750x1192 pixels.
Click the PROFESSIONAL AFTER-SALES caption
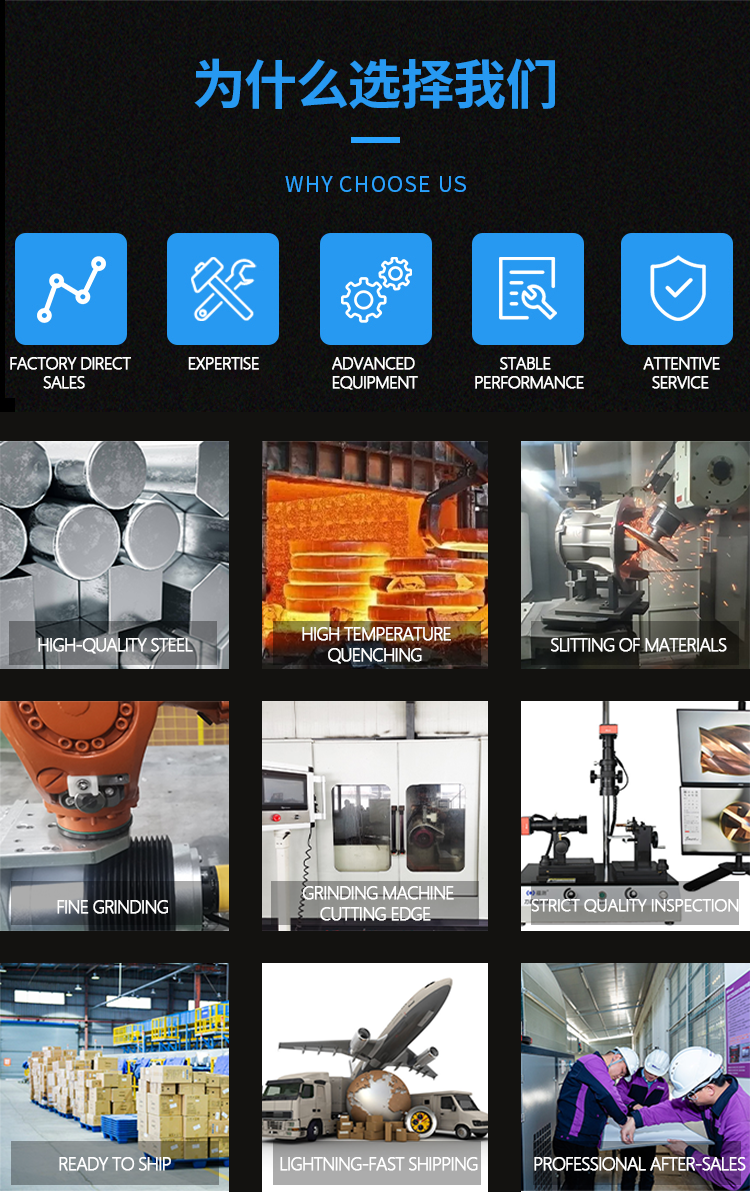pyautogui.click(x=639, y=1163)
